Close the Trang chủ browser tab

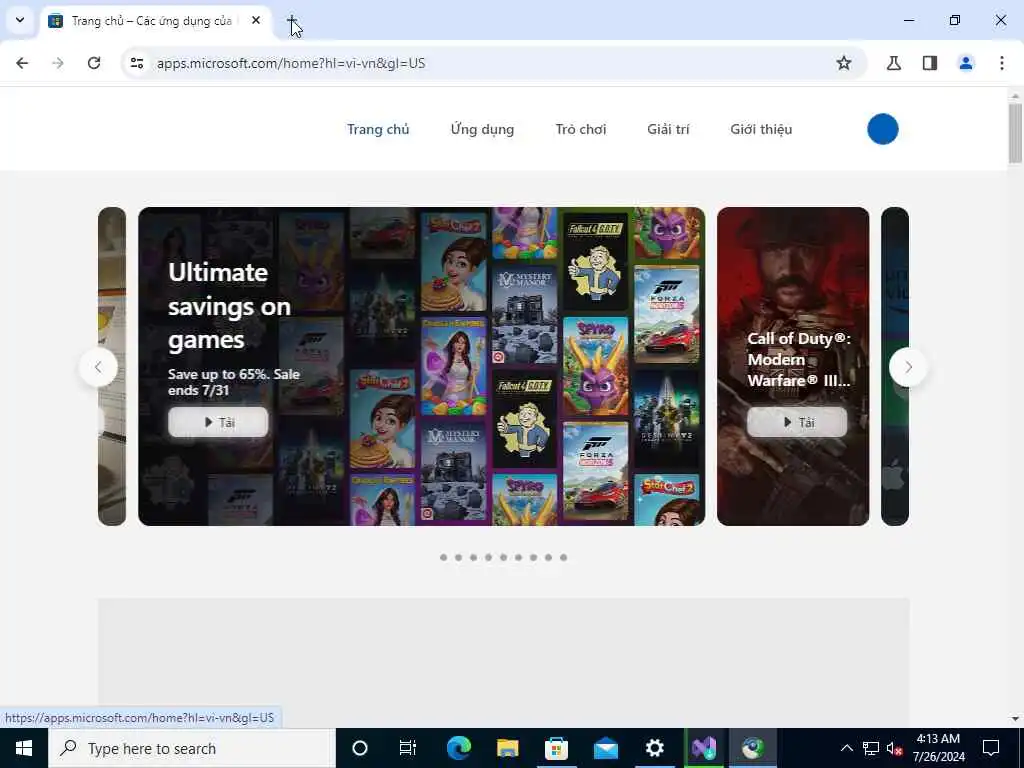point(256,21)
